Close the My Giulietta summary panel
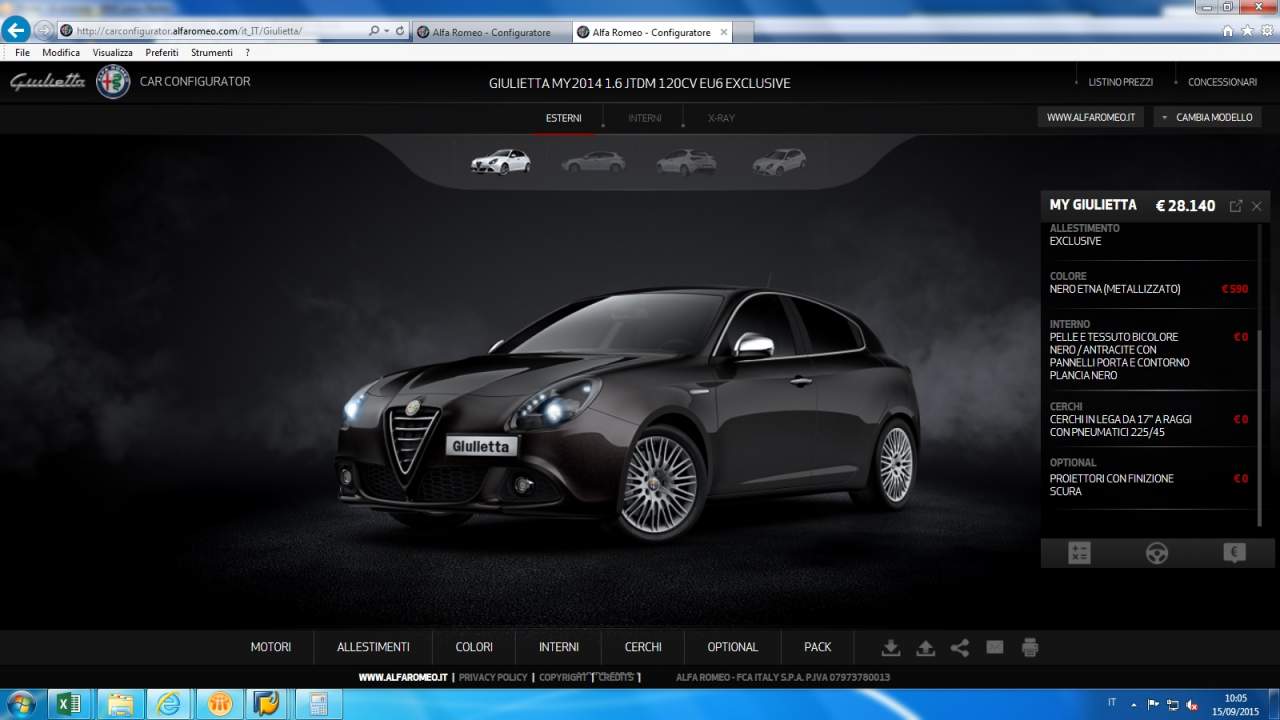 point(1257,206)
